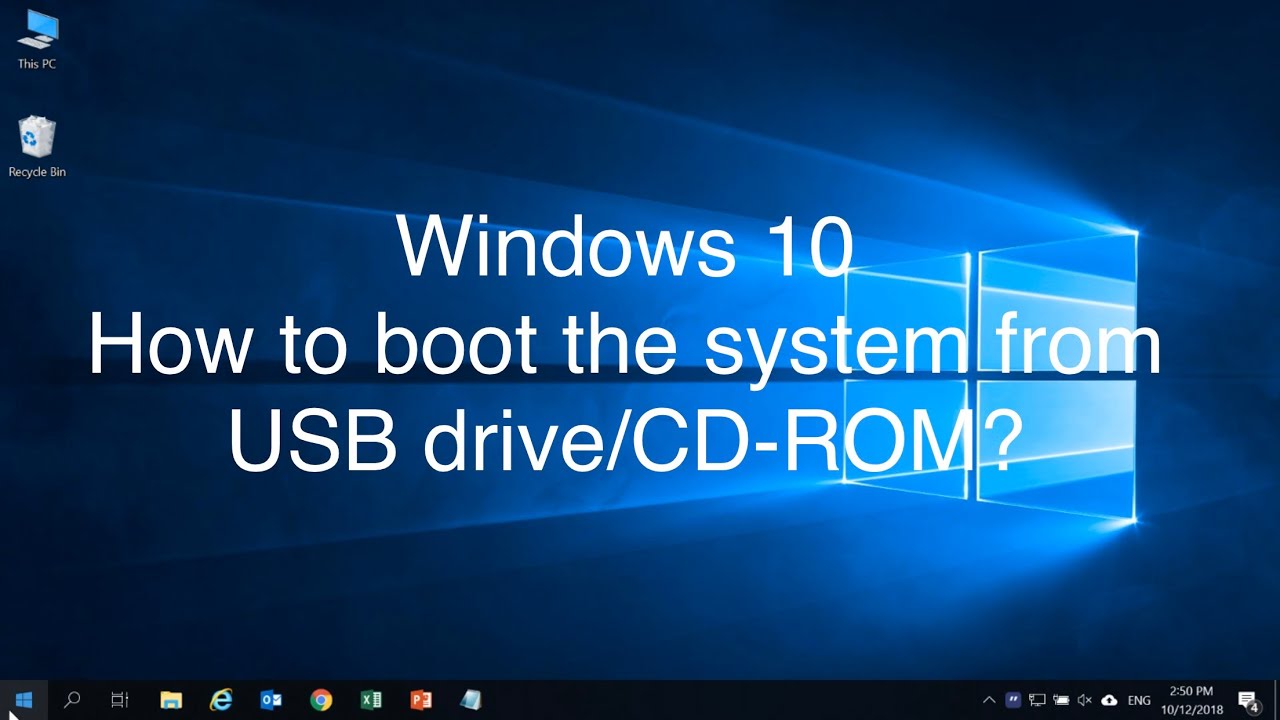Launch Internet Explorer from taskbar
Viewport: 1280px width, 720px height.
pyautogui.click(x=221, y=700)
